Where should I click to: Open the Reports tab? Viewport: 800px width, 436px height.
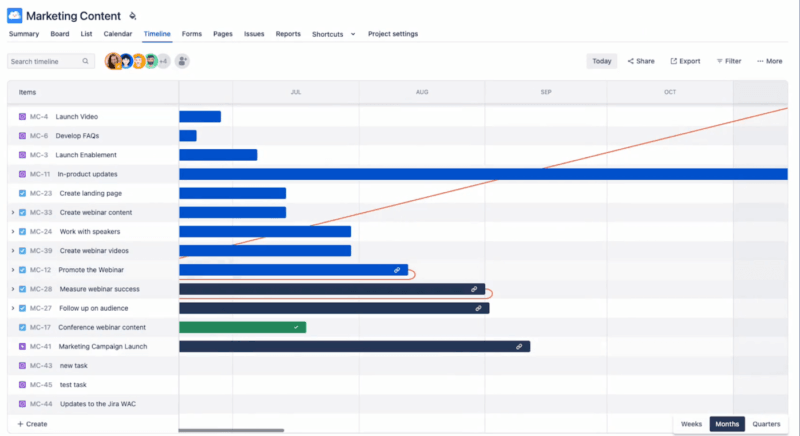pos(288,34)
